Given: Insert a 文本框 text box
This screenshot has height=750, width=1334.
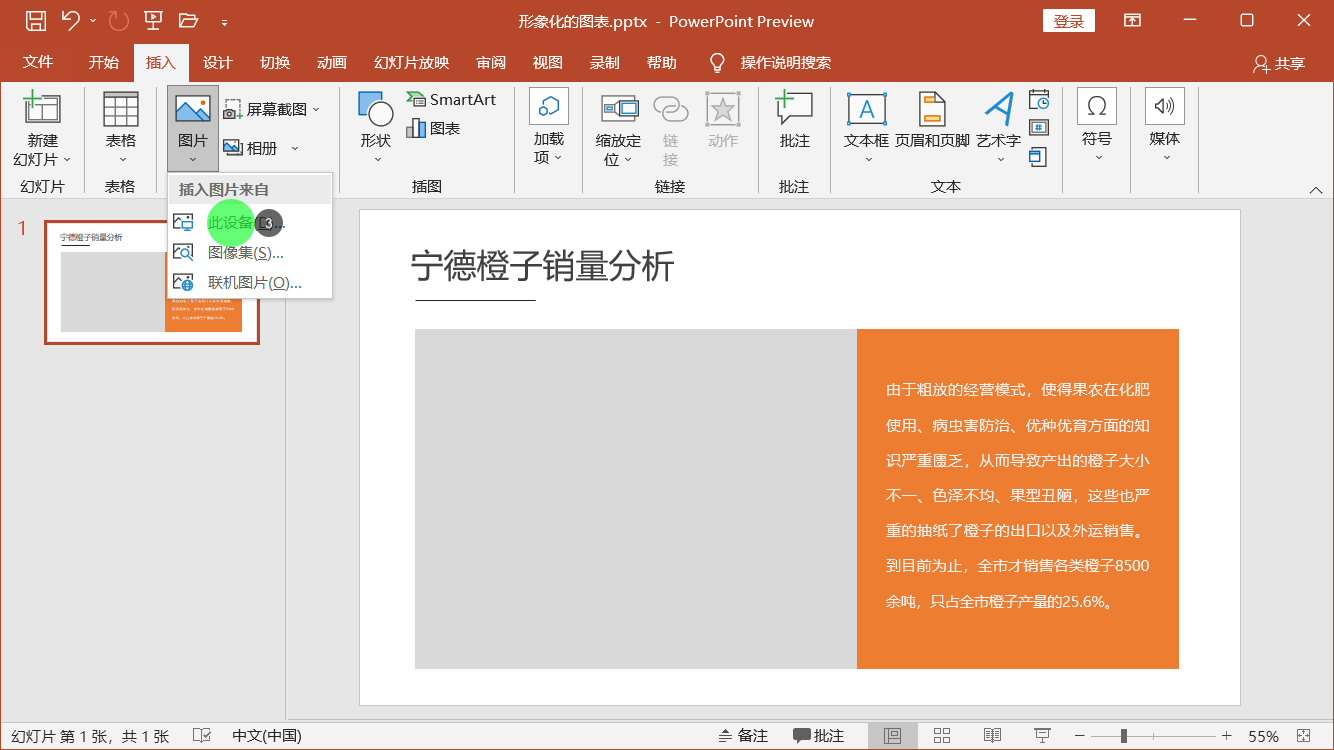Looking at the screenshot, I should [x=866, y=130].
